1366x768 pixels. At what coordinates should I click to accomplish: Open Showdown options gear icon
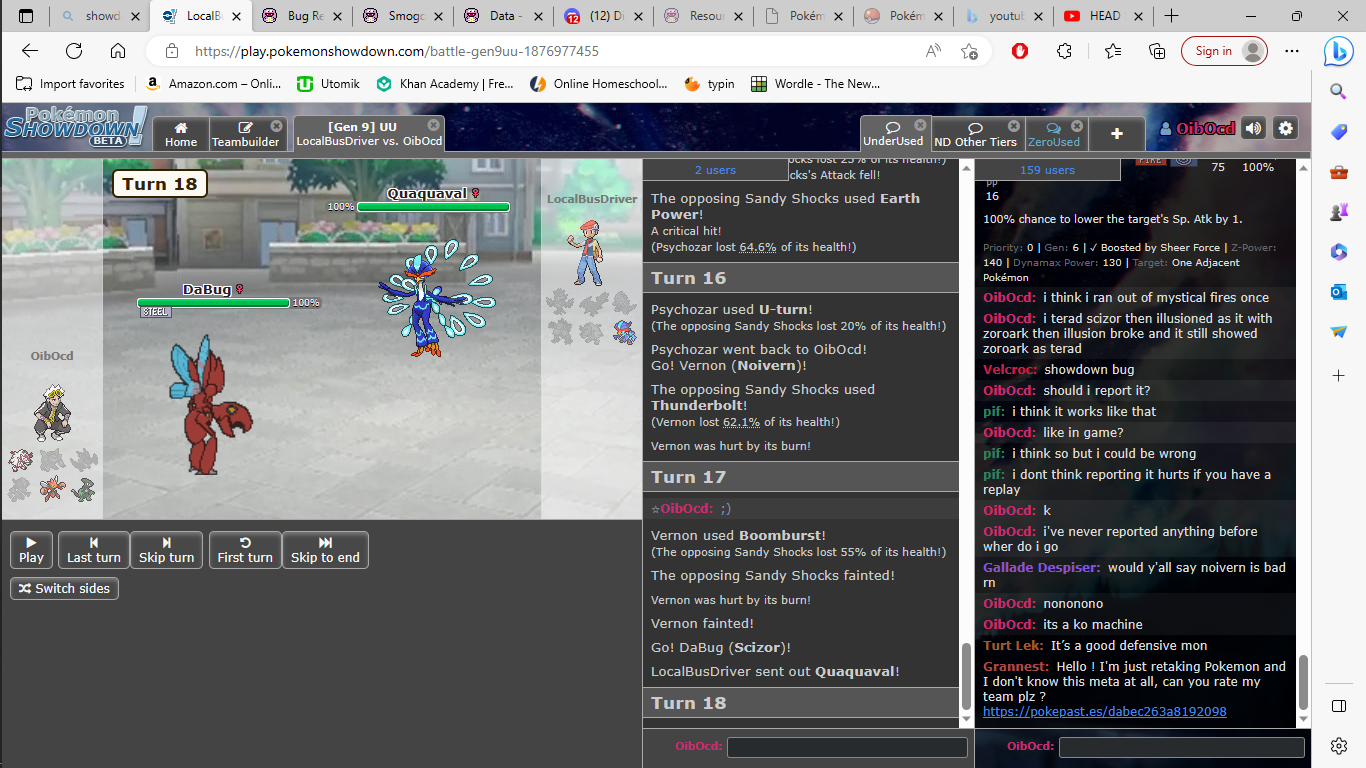click(1286, 128)
